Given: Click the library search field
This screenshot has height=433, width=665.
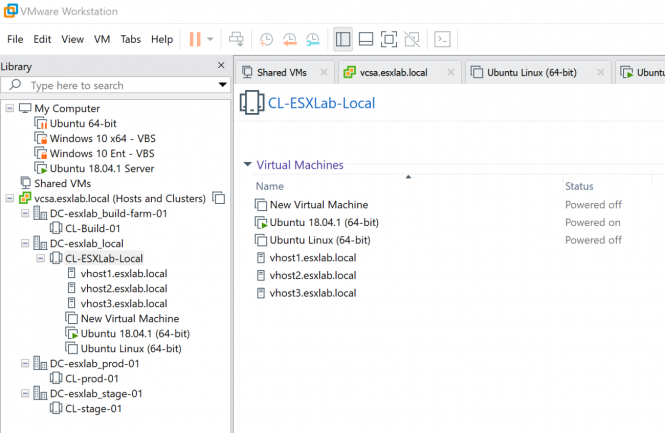Looking at the screenshot, I should tap(115, 85).
